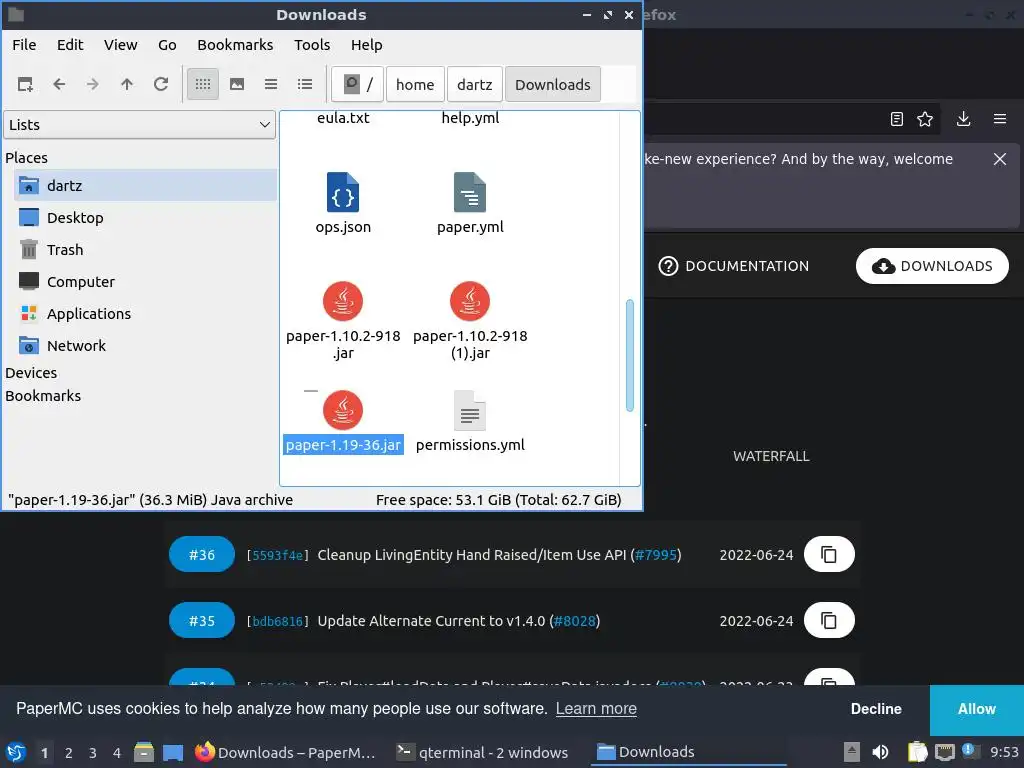Select the WATERFALL tab on PaperMC
This screenshot has width=1024, height=768.
[x=771, y=456]
